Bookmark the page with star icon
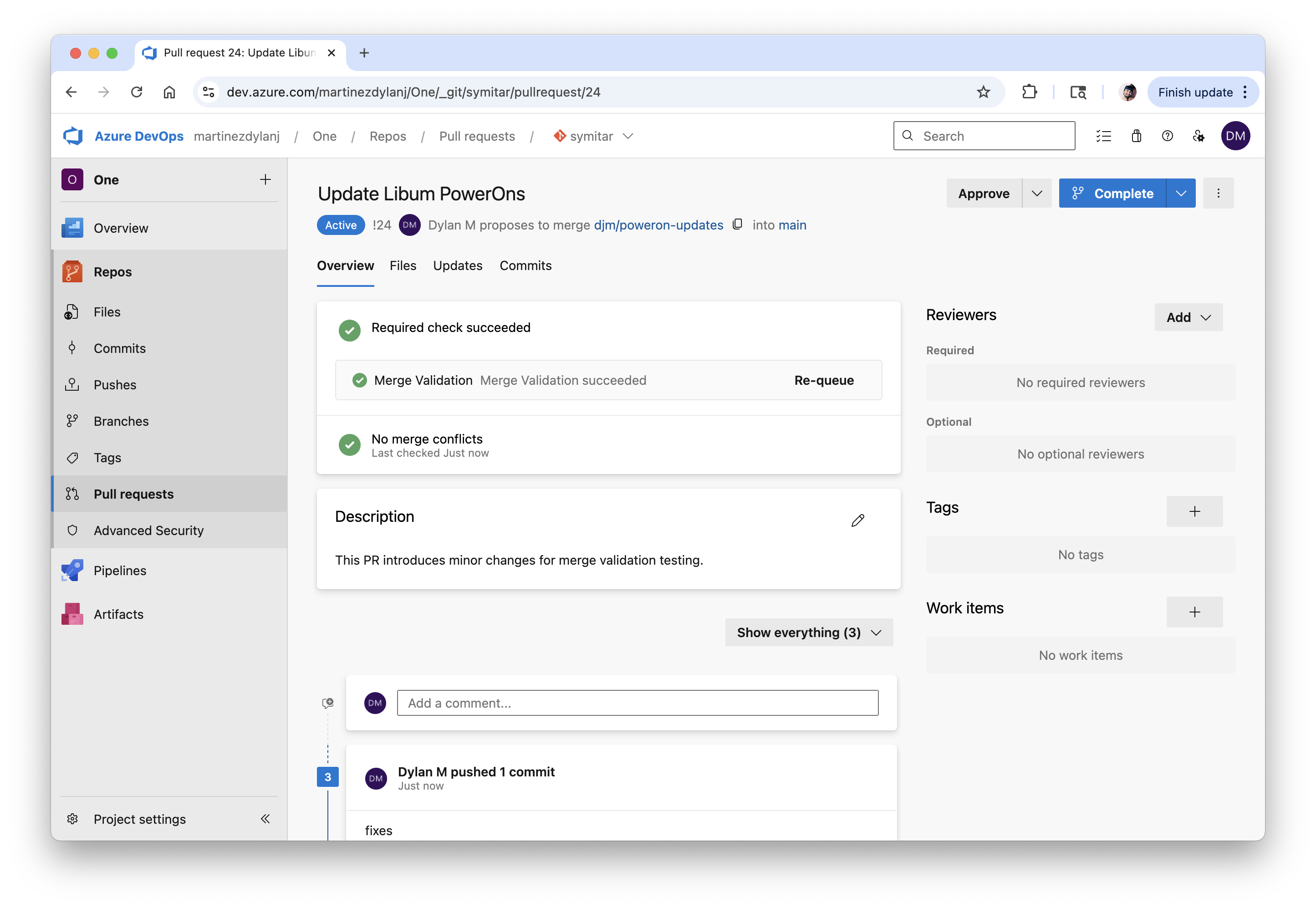This screenshot has width=1316, height=908. click(x=983, y=92)
